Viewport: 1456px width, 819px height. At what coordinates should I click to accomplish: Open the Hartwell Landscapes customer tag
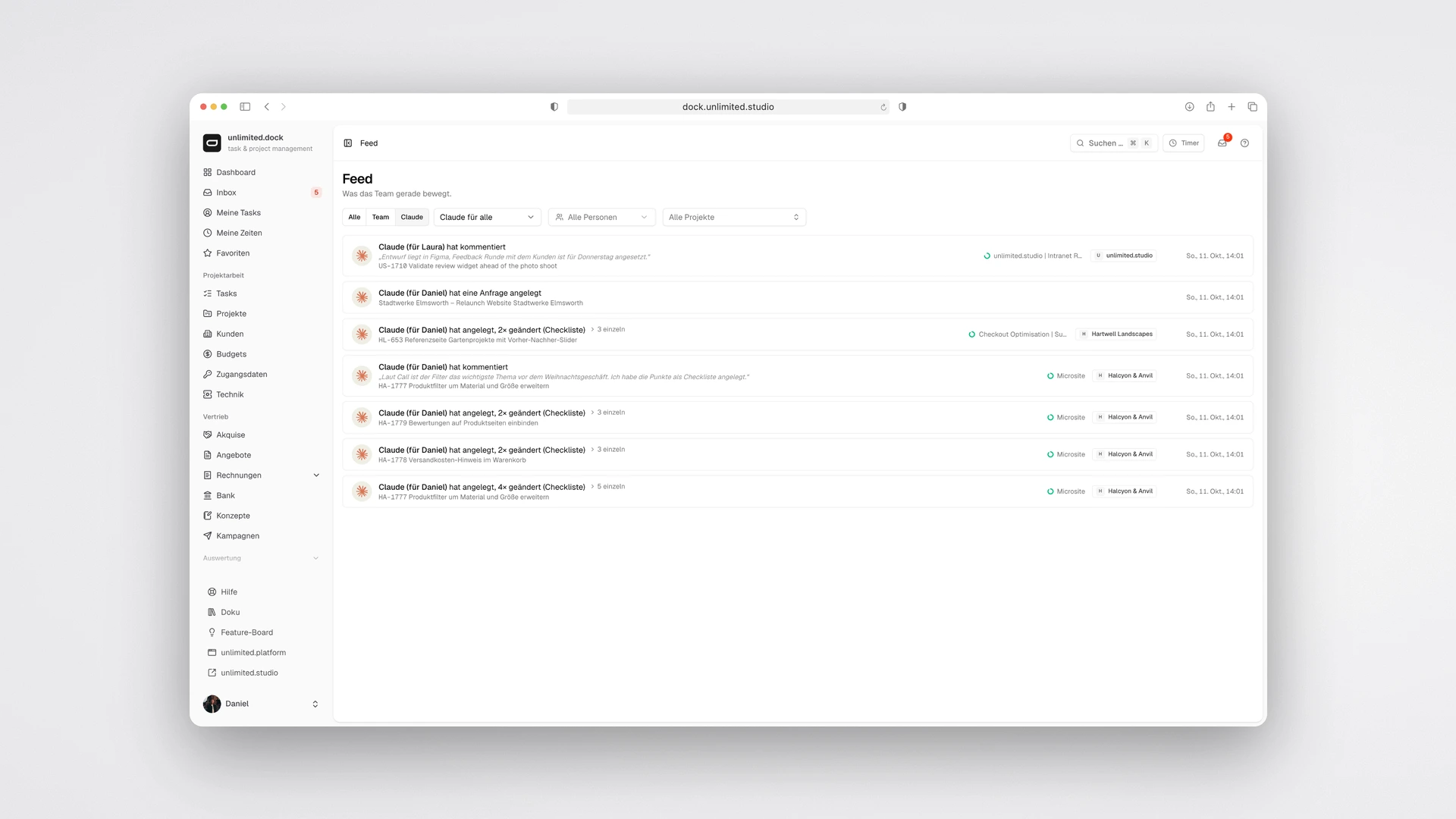coord(1116,334)
